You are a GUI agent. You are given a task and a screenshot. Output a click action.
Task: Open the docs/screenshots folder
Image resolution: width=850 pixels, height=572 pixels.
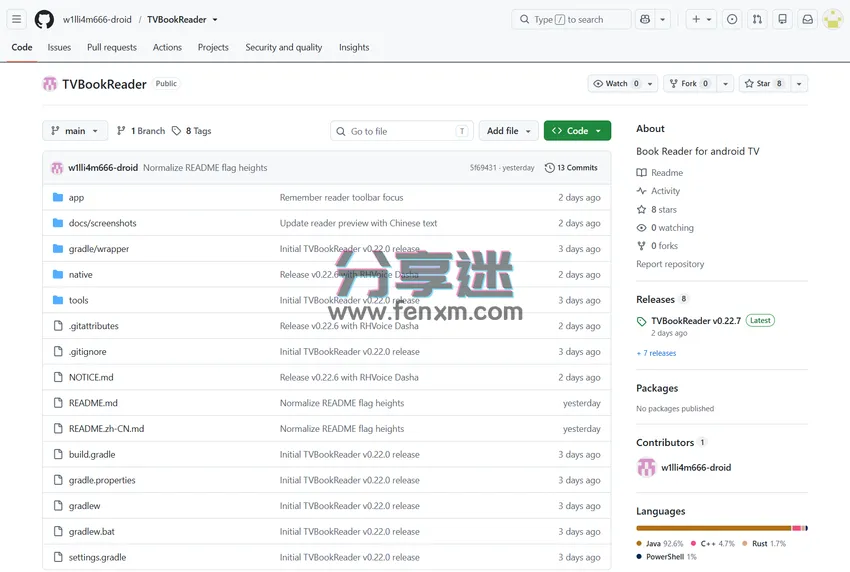coord(102,223)
